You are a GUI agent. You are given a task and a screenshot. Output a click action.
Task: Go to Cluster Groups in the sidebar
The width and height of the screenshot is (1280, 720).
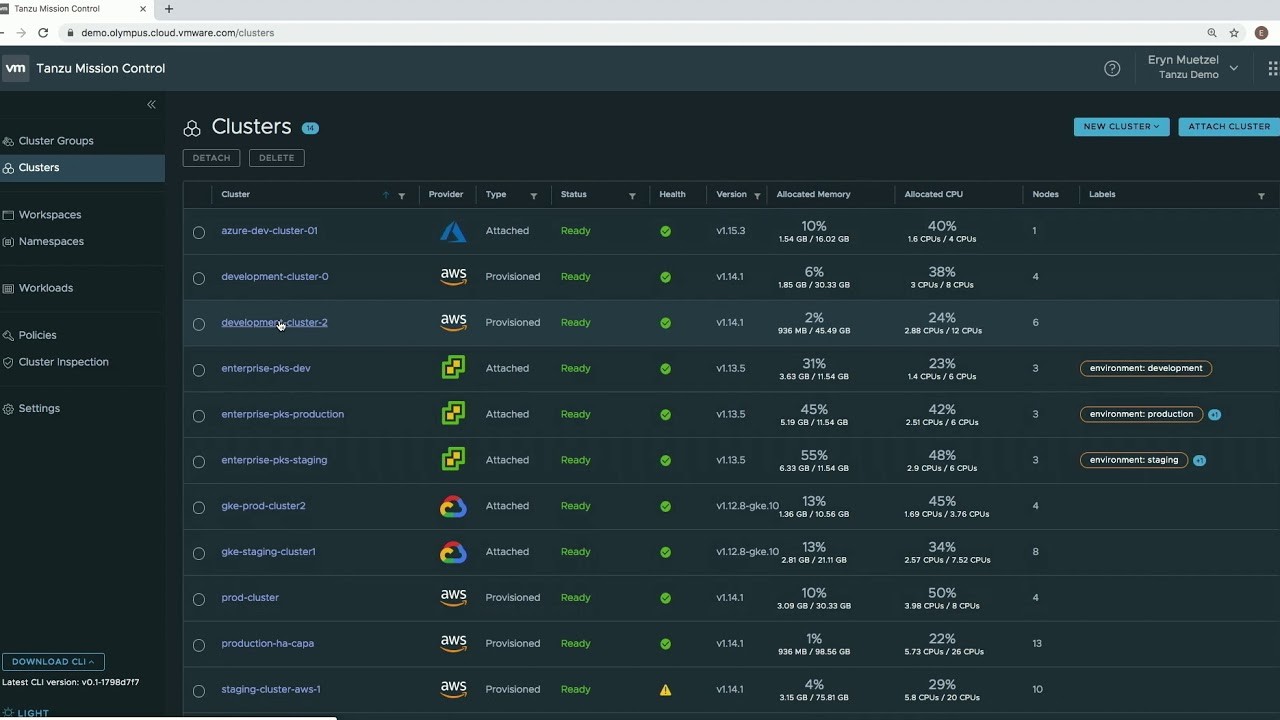click(x=56, y=141)
